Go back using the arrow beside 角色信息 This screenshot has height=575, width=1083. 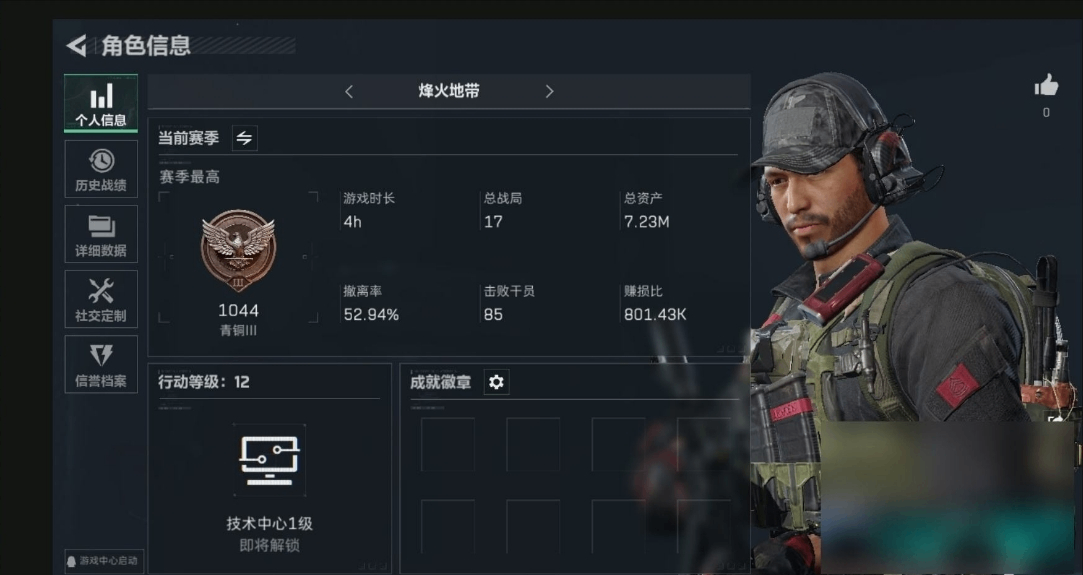(77, 46)
